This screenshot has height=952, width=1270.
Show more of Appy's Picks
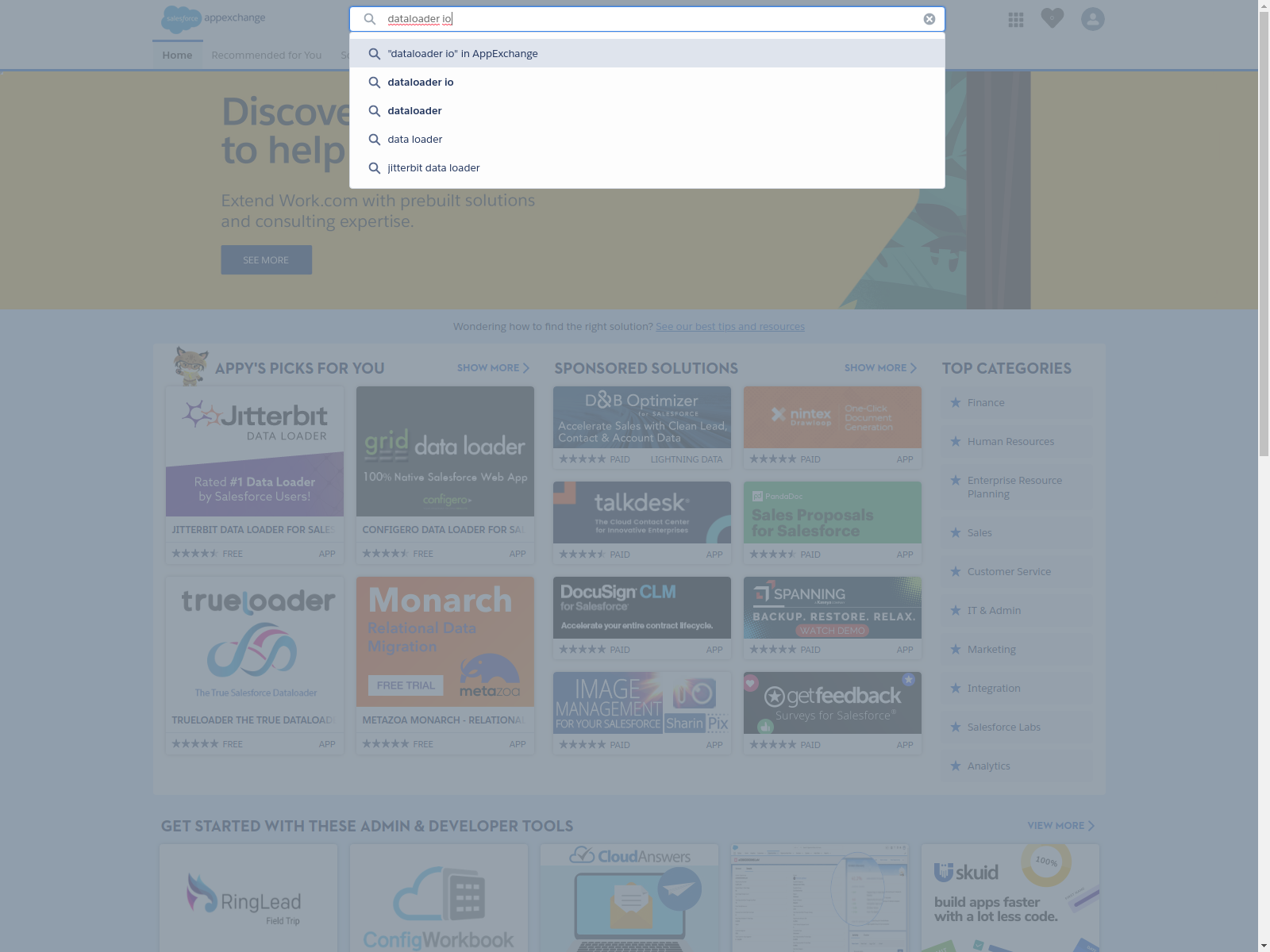pos(493,368)
